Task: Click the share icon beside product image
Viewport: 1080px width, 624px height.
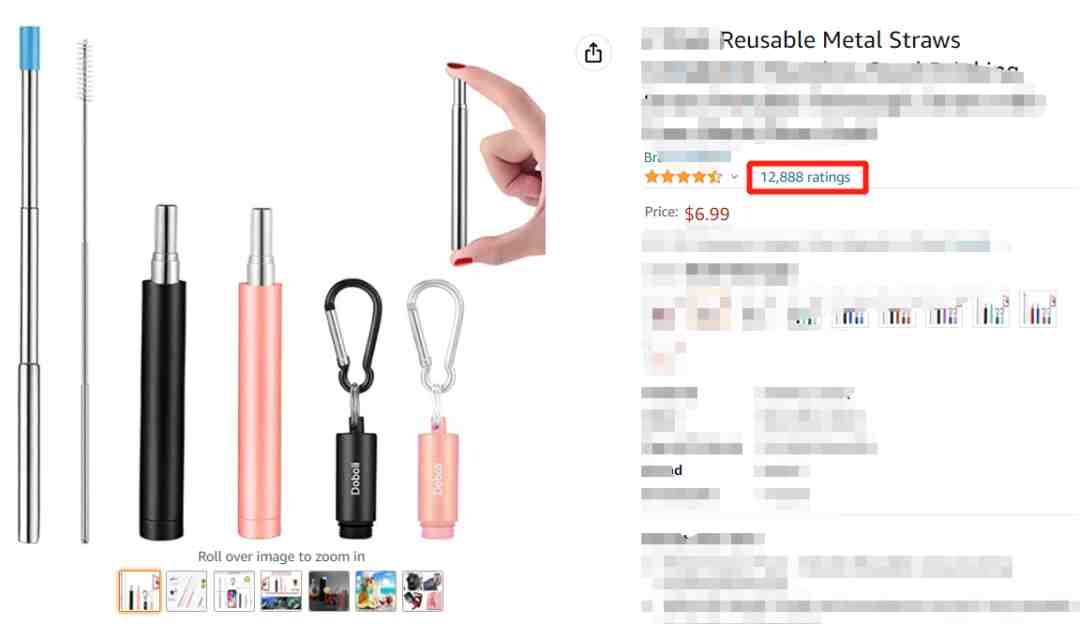Action: [x=593, y=52]
